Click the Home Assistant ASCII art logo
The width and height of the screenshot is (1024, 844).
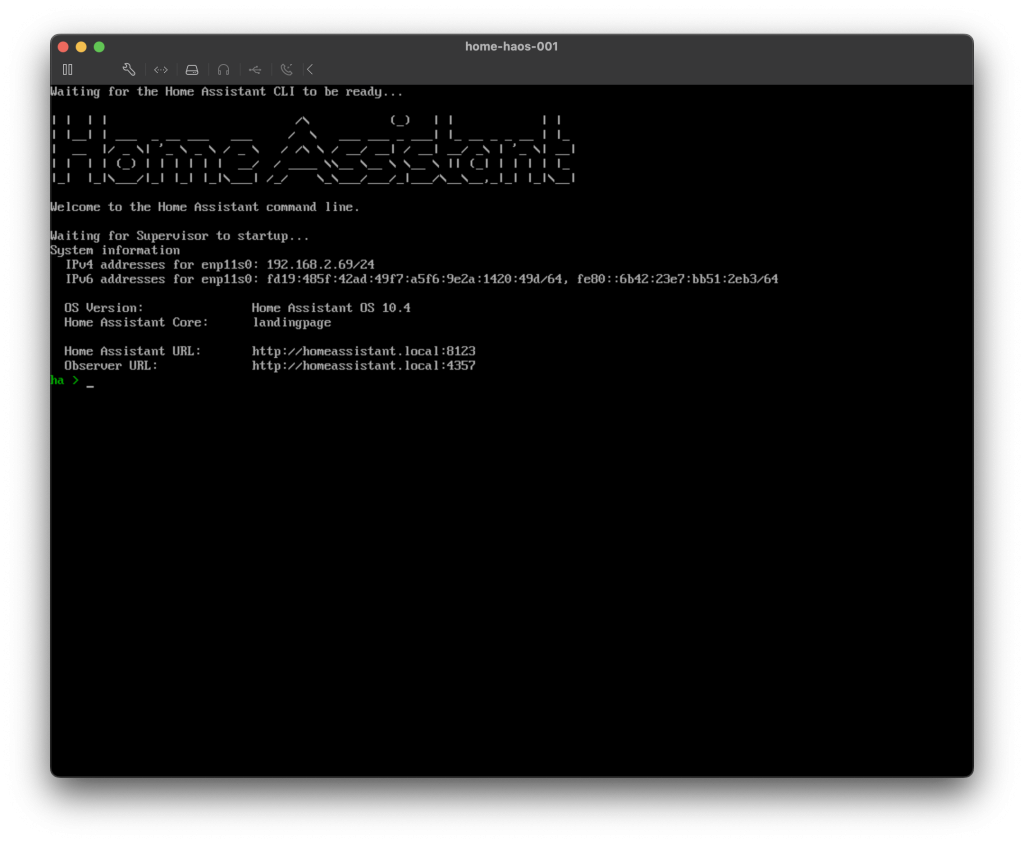pos(313,149)
